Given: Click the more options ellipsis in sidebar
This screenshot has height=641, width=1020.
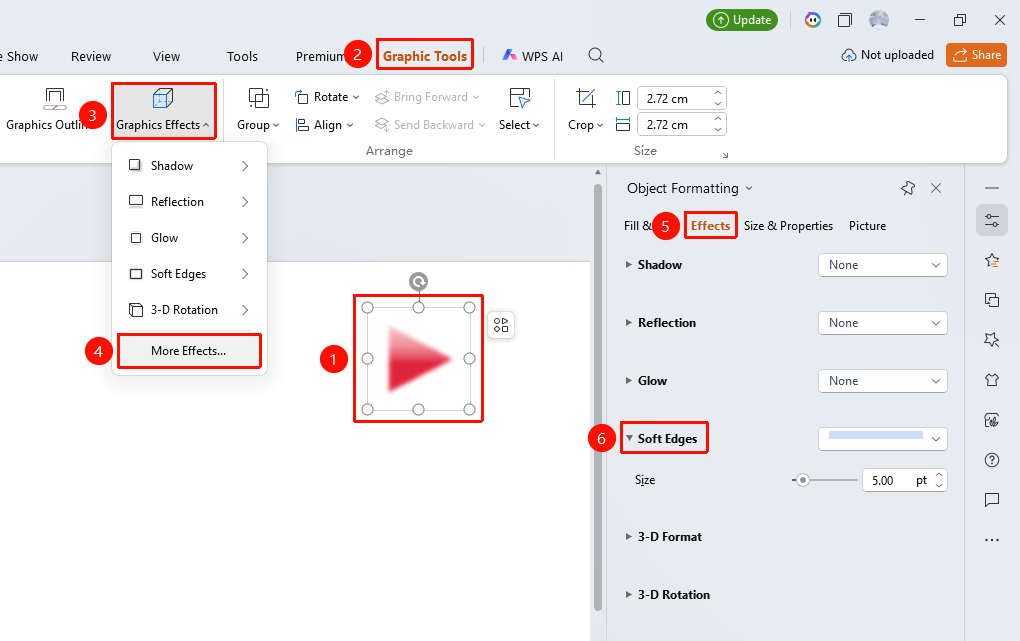Looking at the screenshot, I should pyautogui.click(x=992, y=539).
